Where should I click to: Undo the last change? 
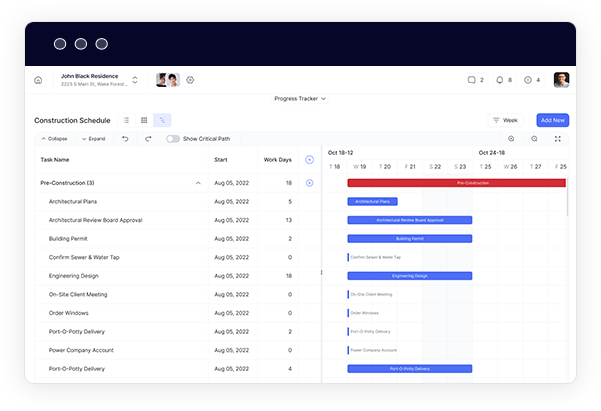click(x=125, y=139)
